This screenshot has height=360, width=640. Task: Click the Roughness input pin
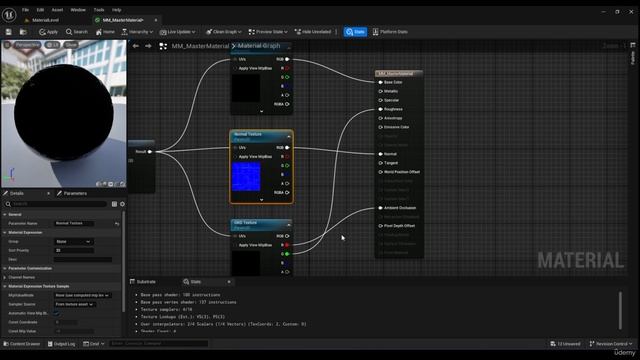[380, 109]
